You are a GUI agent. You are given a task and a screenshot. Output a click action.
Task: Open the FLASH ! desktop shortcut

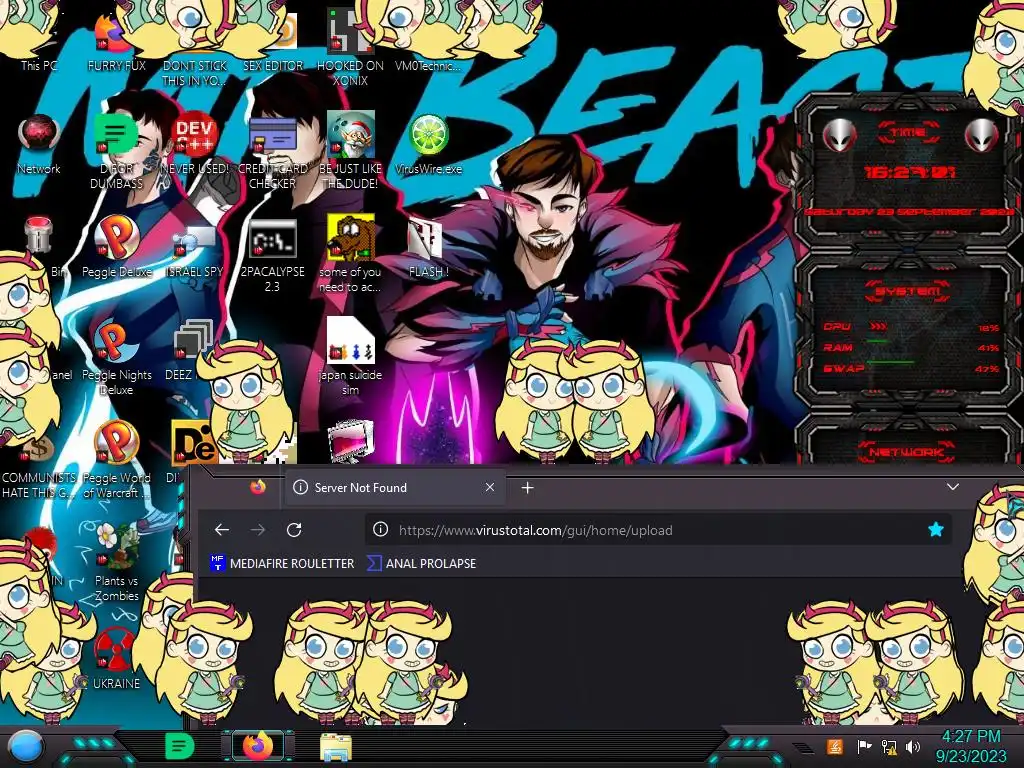pos(428,248)
